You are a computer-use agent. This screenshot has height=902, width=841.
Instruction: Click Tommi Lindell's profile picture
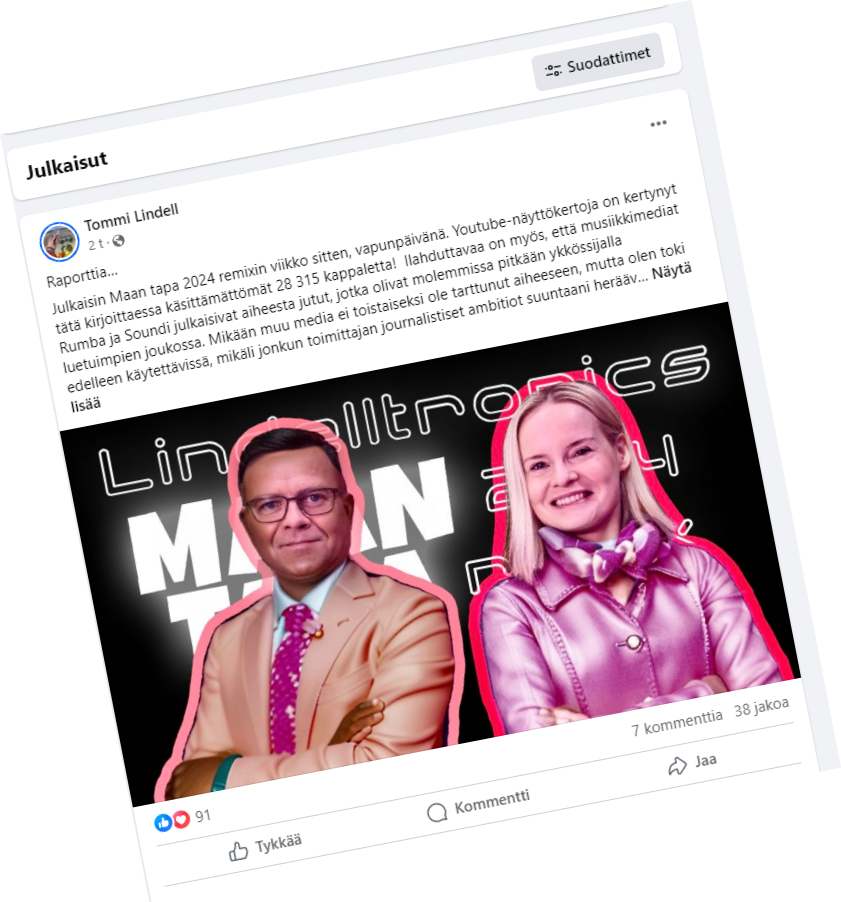tap(59, 242)
